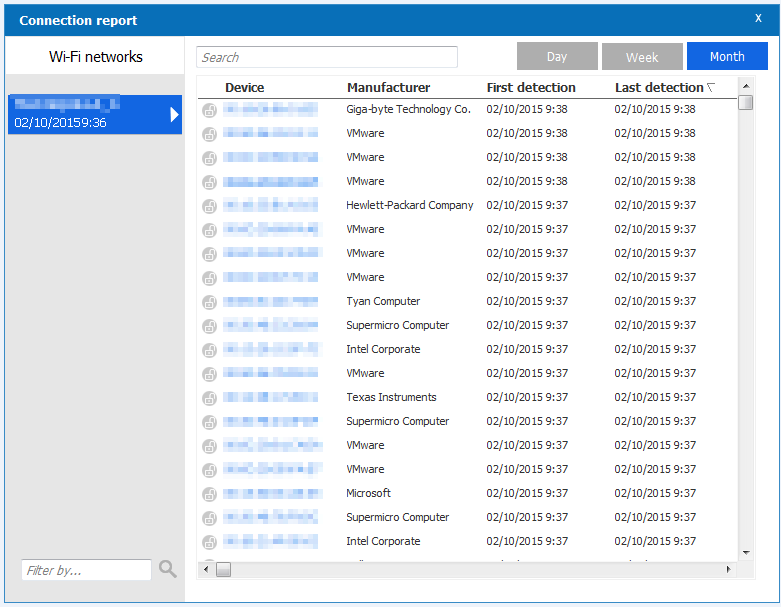Sort by the Manufacturer column header
This screenshot has height=607, width=781.
point(389,88)
